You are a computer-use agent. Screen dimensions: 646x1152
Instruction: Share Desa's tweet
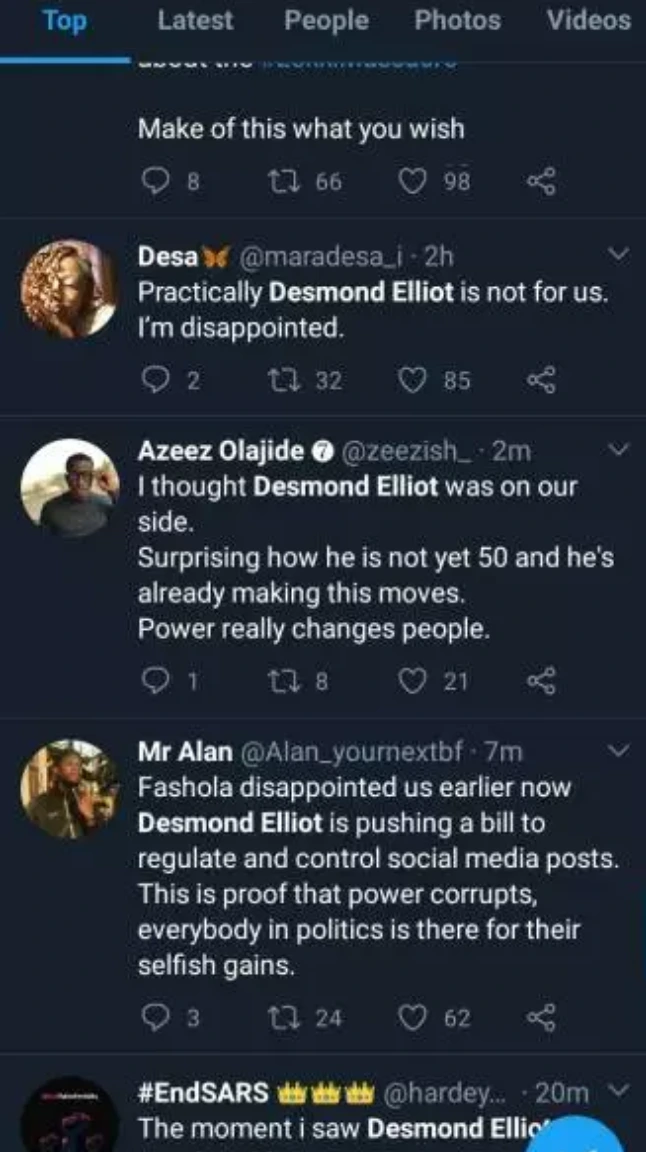(540, 380)
